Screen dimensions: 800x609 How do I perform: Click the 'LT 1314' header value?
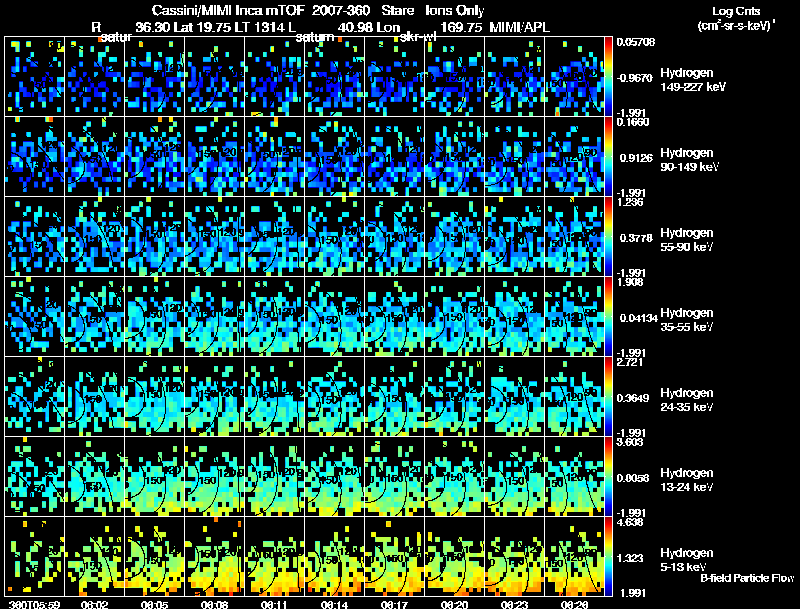click(261, 27)
